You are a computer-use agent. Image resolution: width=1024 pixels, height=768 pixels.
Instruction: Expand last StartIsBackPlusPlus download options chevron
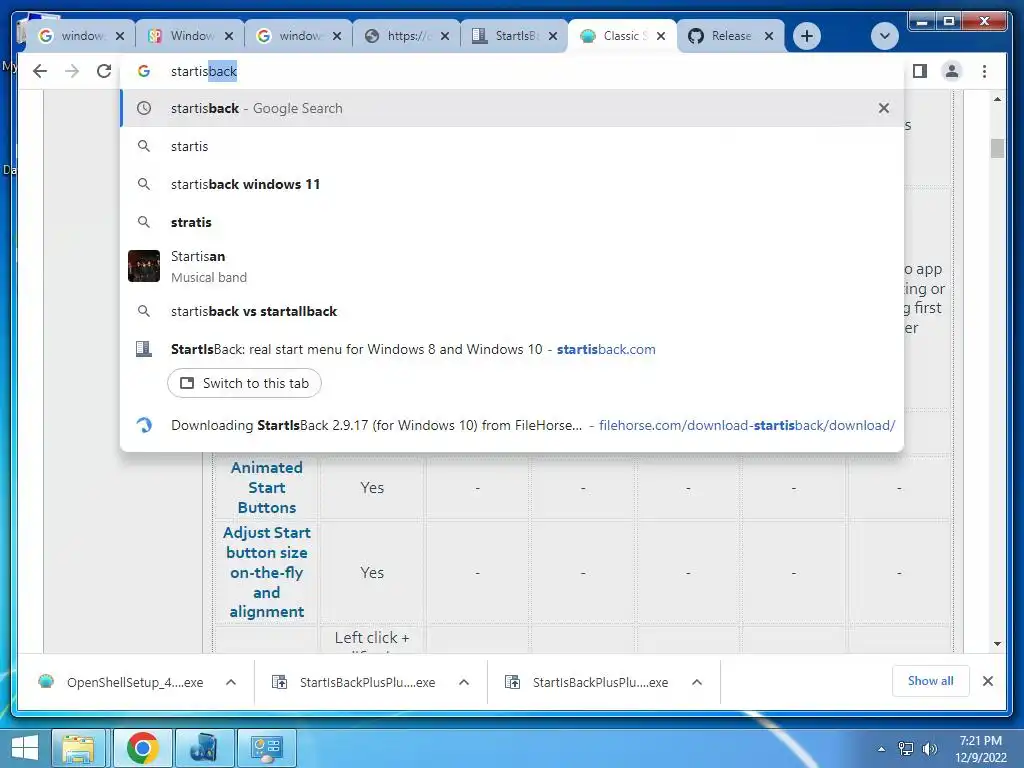click(697, 682)
